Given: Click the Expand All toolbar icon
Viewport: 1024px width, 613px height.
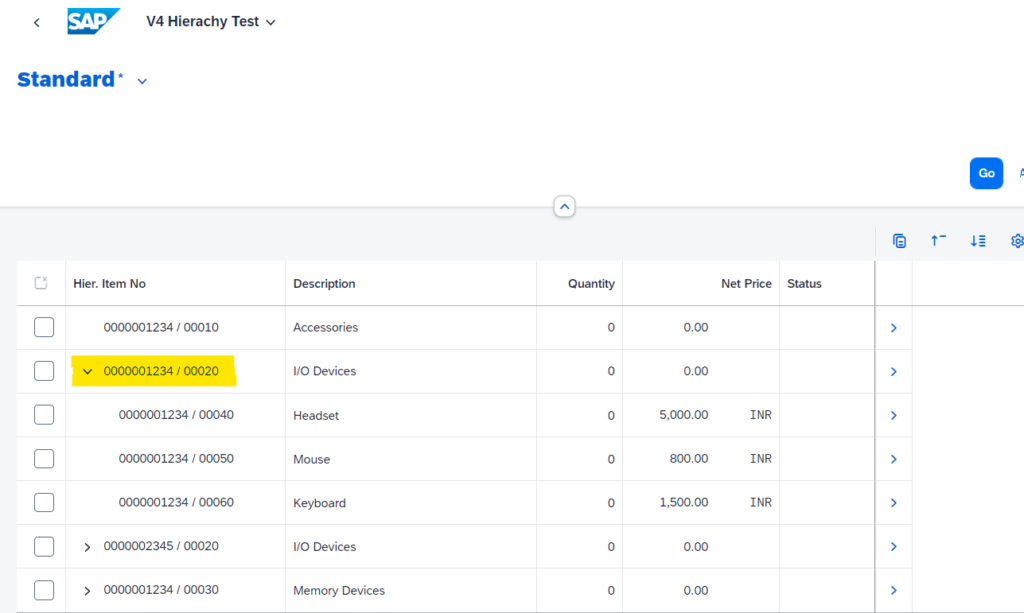Looking at the screenshot, I should point(978,241).
